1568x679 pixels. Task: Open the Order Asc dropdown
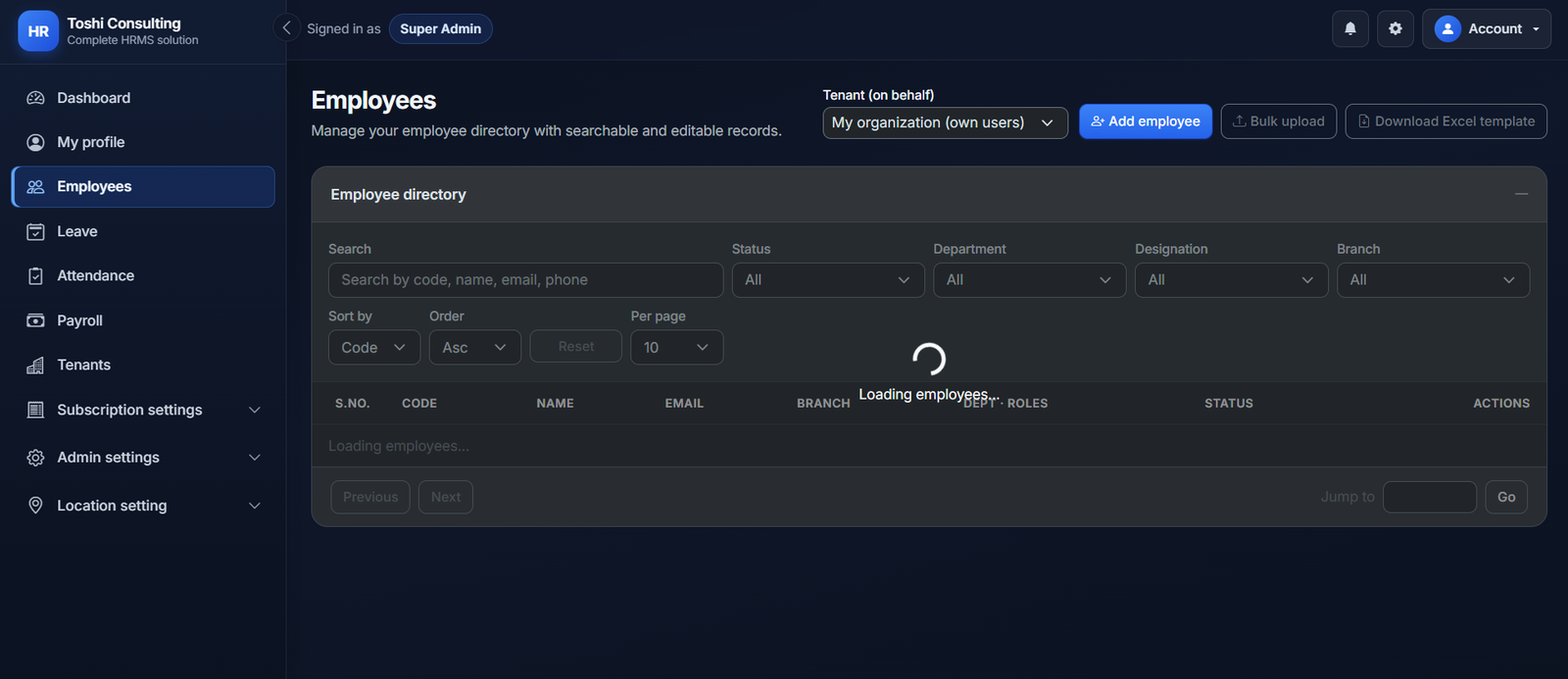475,348
